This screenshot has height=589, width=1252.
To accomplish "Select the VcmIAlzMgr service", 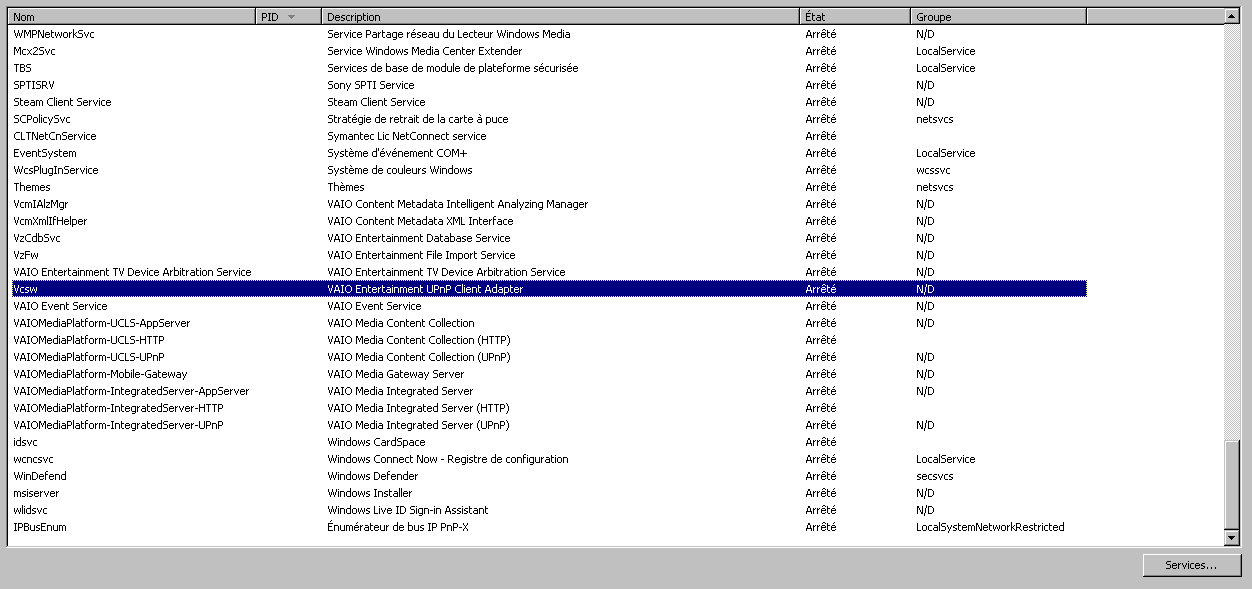I will tap(41, 204).
